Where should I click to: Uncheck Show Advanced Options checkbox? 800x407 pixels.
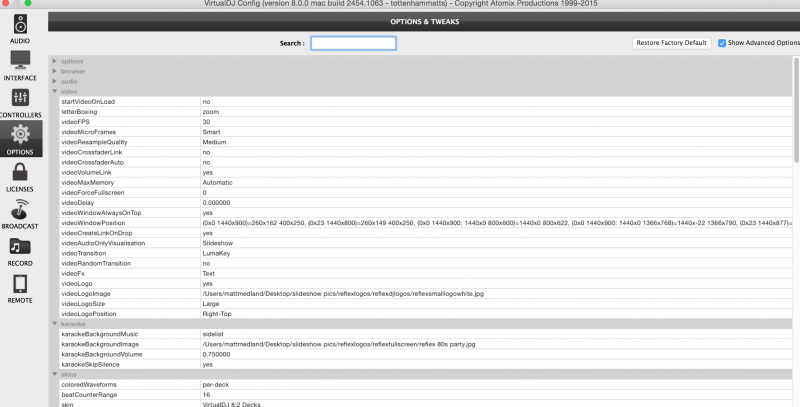click(x=722, y=43)
